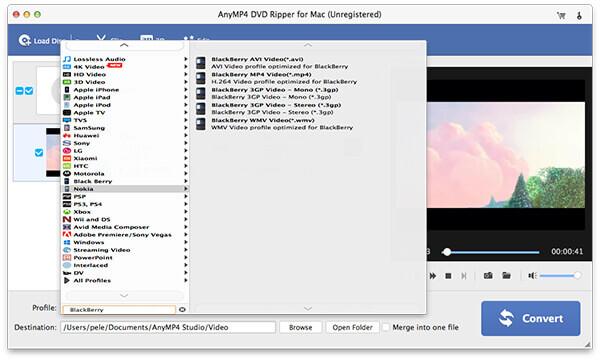The width and height of the screenshot is (600, 360).
Task: Adjust the volume slider handle
Action: [x=577, y=275]
